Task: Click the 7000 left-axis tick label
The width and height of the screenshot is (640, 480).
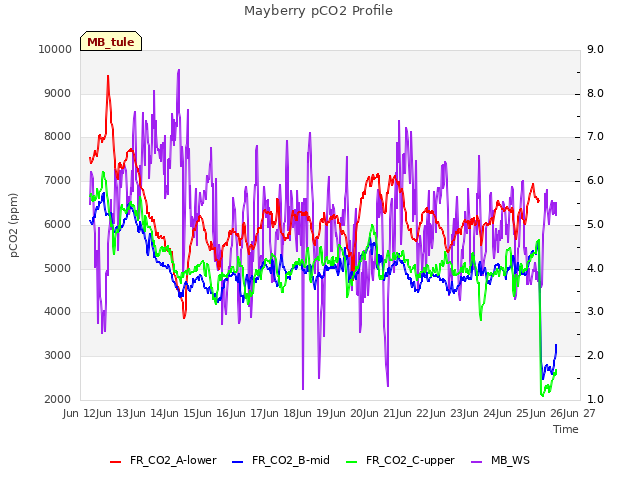Action: point(58,180)
